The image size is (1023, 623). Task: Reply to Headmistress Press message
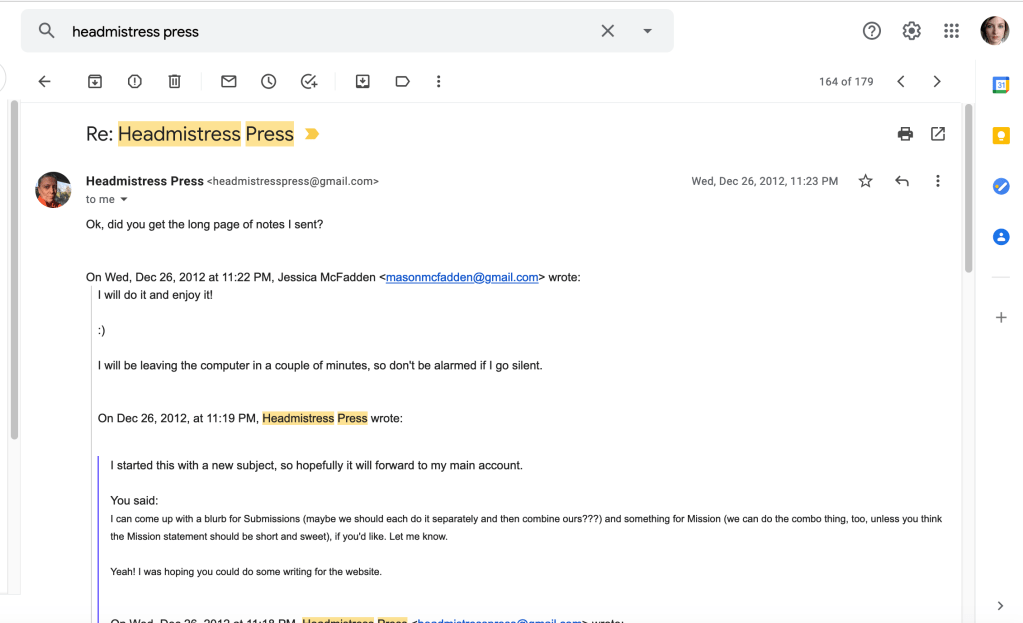(x=902, y=181)
